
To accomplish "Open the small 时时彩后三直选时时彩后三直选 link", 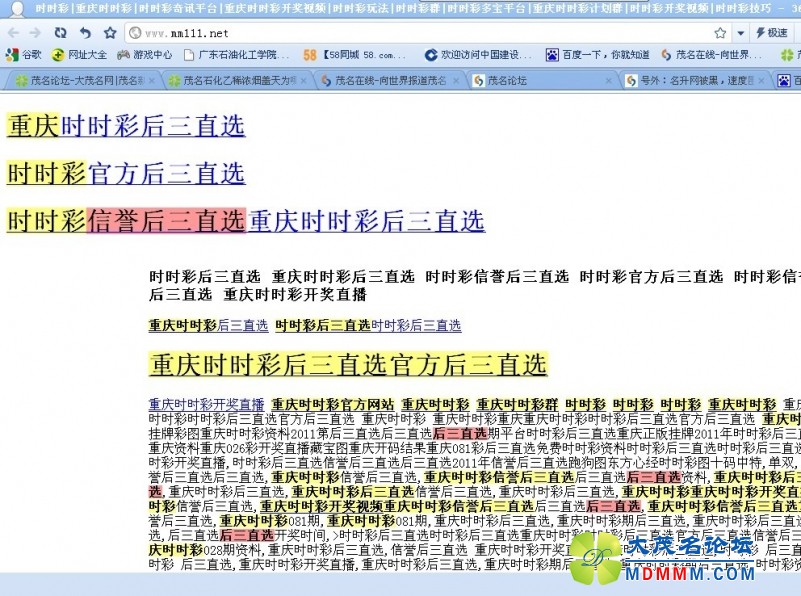I will click(x=368, y=325).
